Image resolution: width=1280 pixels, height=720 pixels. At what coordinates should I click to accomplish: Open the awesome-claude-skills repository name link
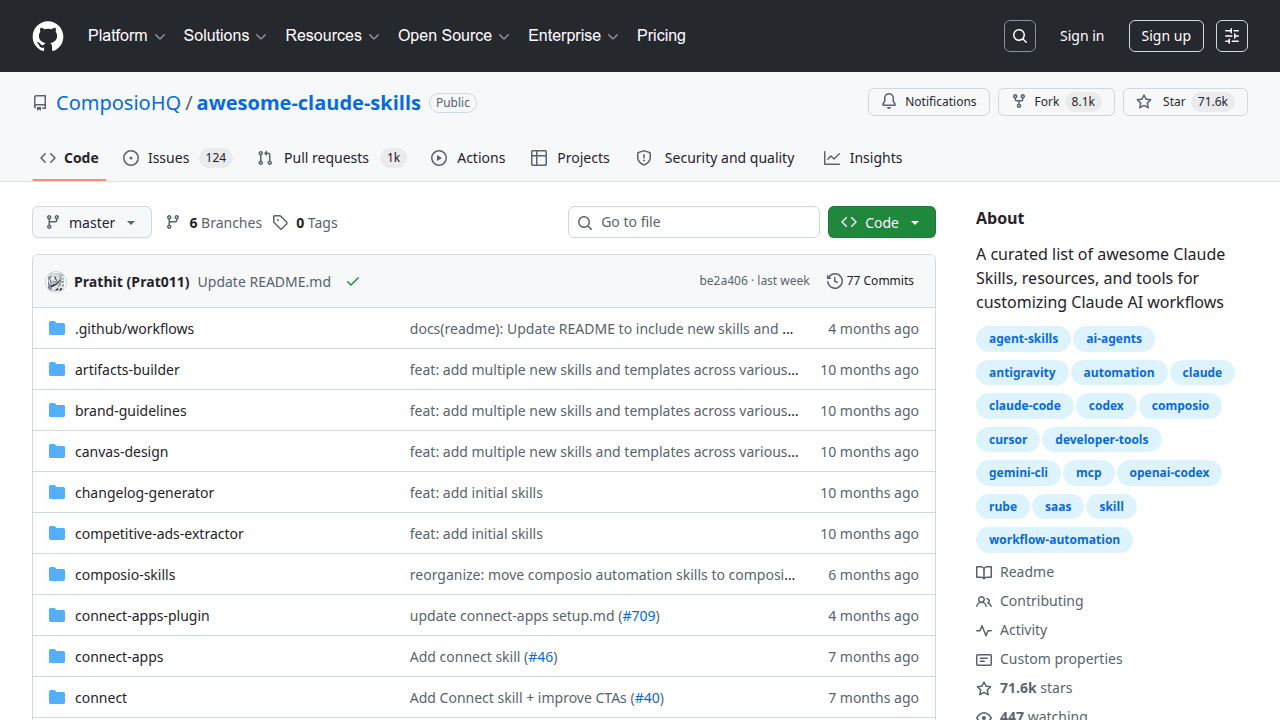click(x=309, y=103)
